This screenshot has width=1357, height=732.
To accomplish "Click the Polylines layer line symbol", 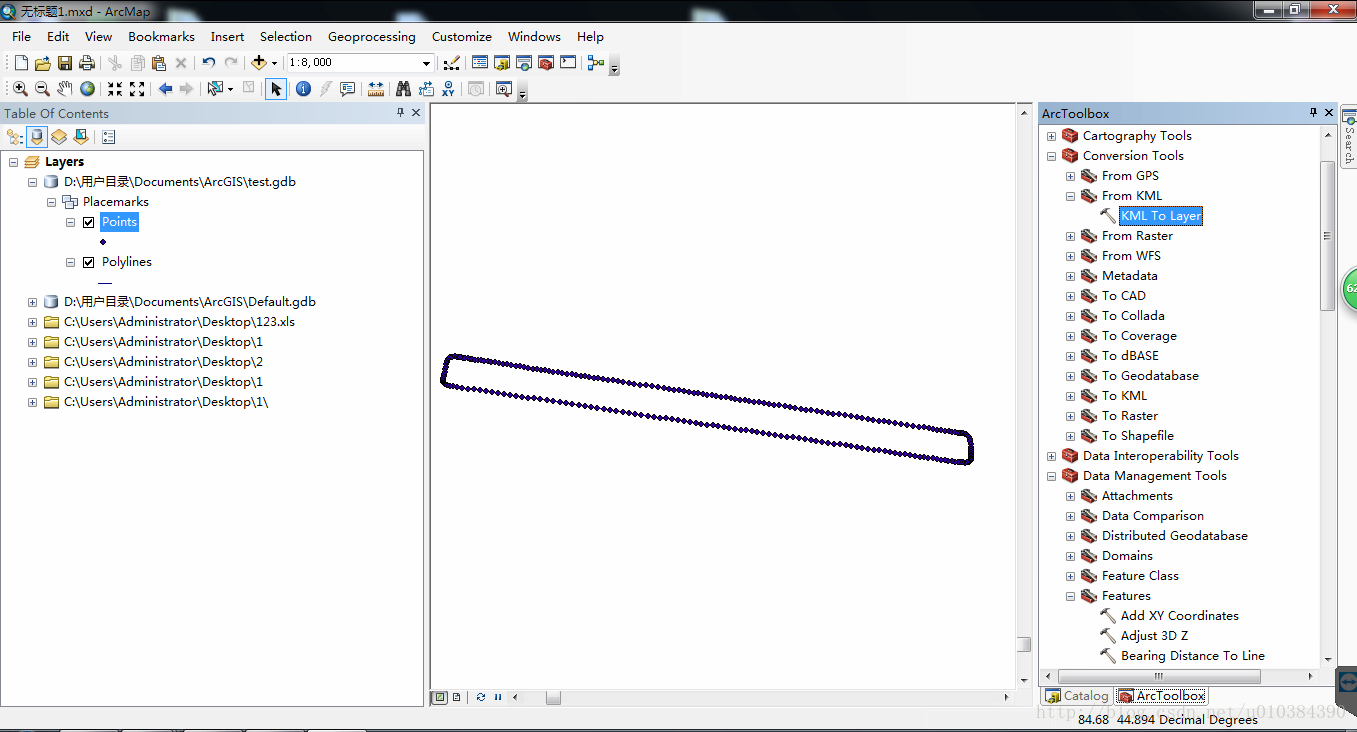I will tap(105, 282).
